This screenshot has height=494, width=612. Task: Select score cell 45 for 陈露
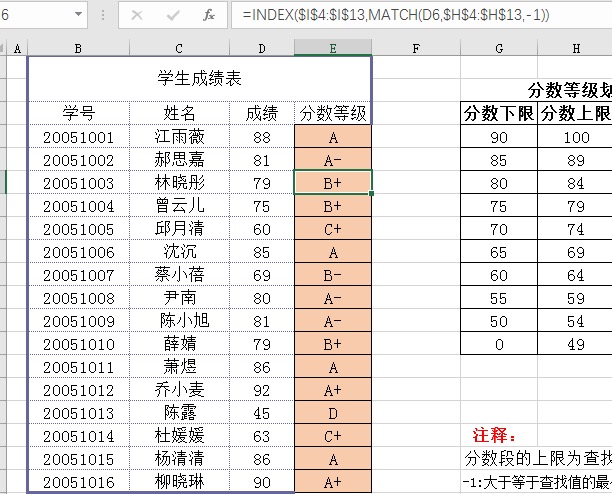tap(262, 413)
